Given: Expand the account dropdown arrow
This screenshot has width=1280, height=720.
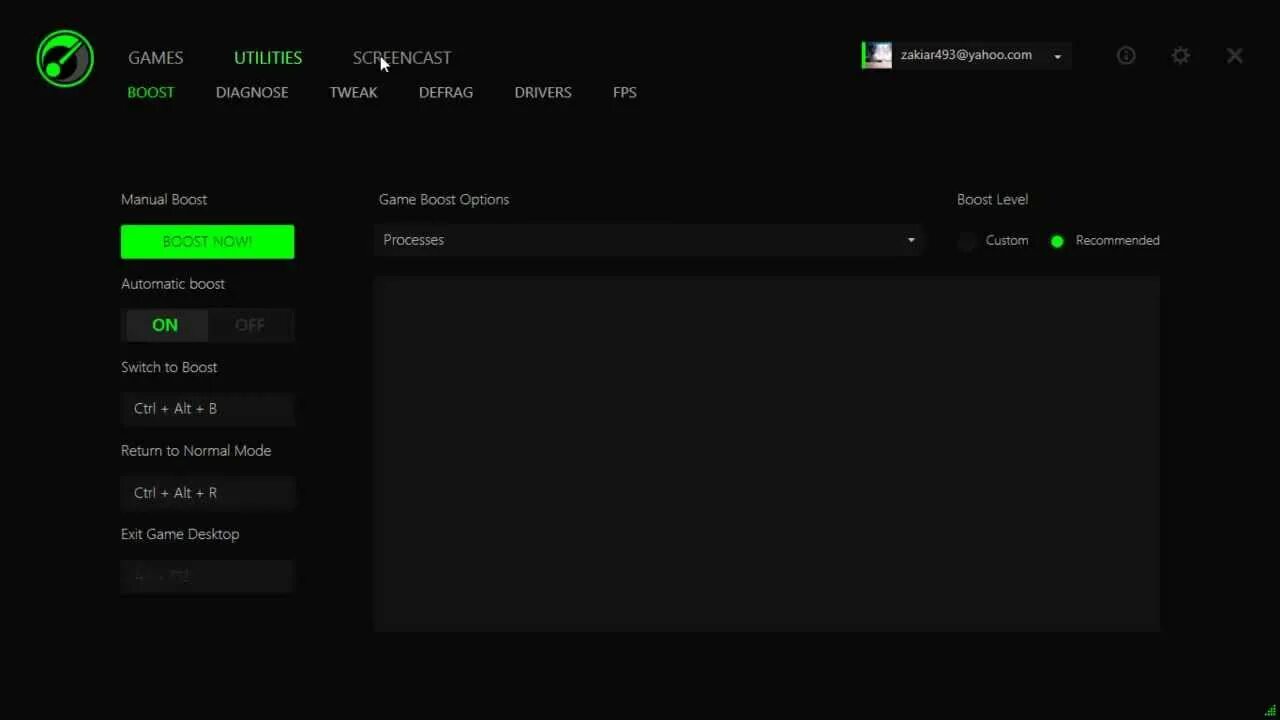Looking at the screenshot, I should pos(1057,57).
